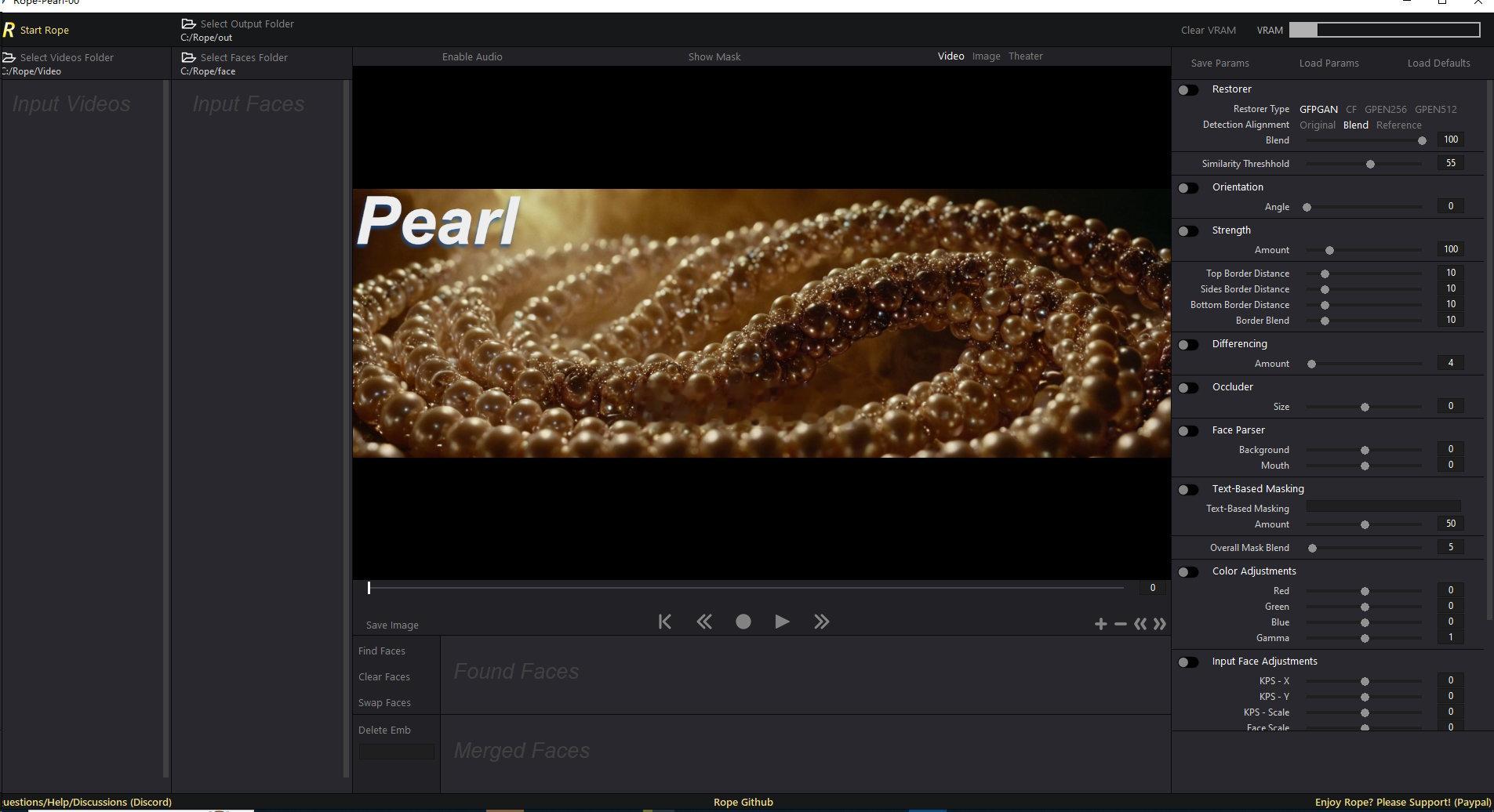This screenshot has height=812, width=1494.
Task: Remove a marker with the minus icon
Action: tap(1121, 624)
